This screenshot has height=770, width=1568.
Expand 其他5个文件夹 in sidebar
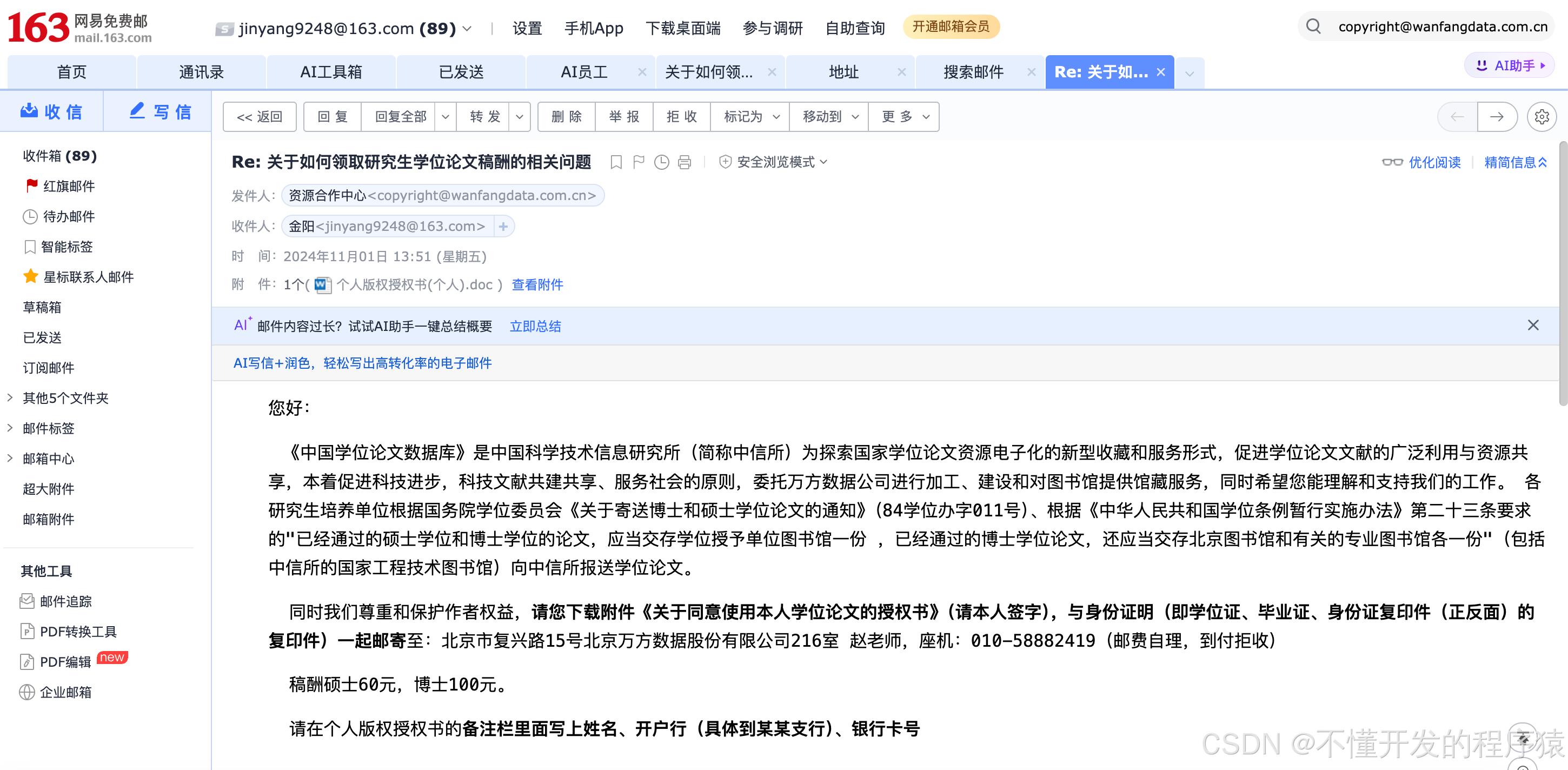coord(65,397)
